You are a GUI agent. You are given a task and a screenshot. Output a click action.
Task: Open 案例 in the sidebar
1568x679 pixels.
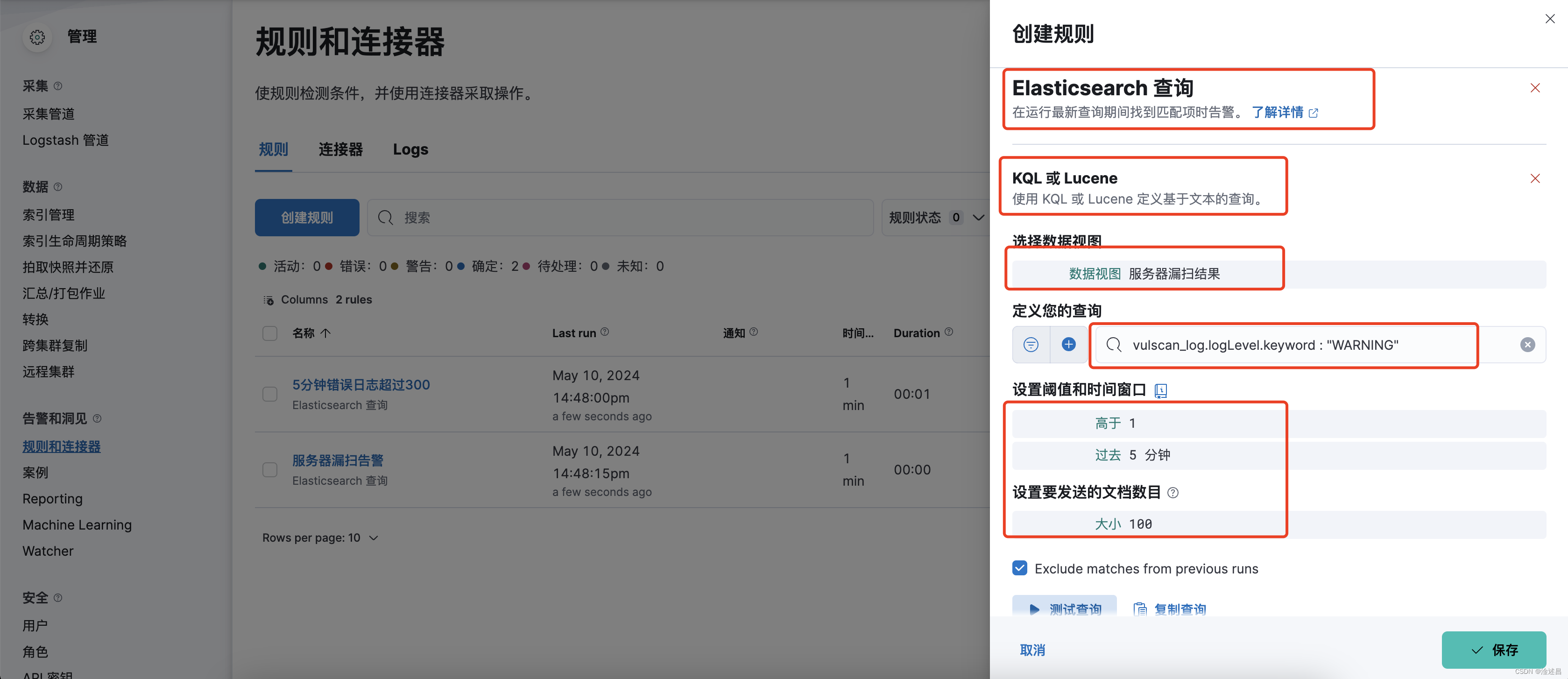(x=35, y=473)
